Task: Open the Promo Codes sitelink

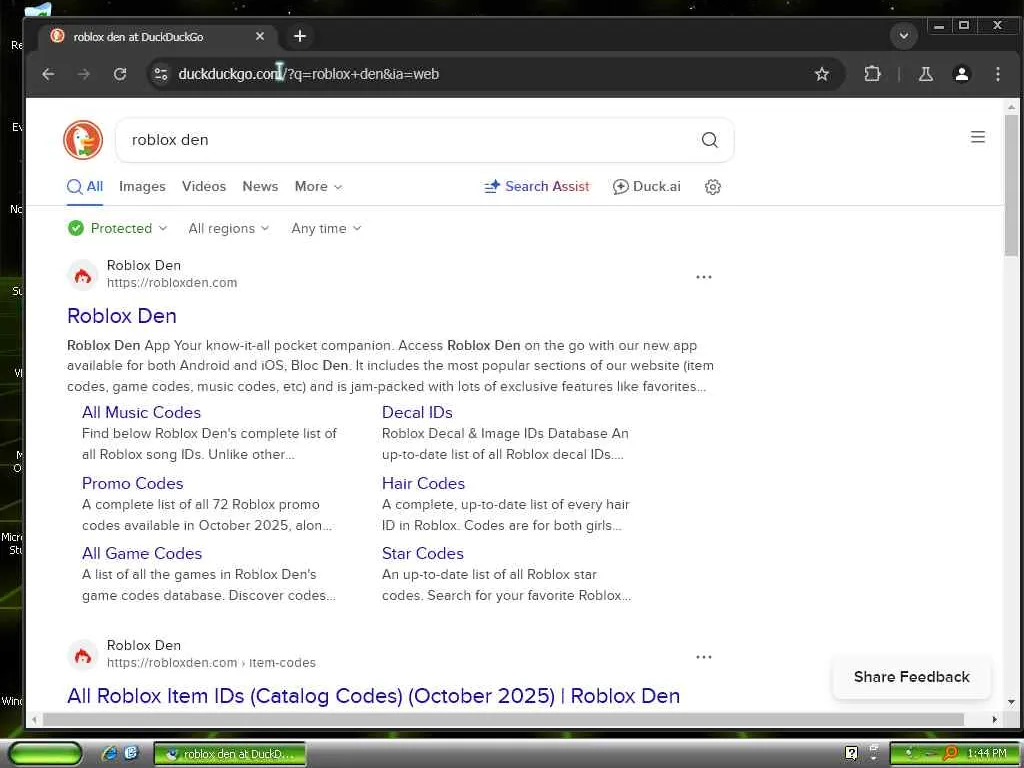Action: click(133, 484)
